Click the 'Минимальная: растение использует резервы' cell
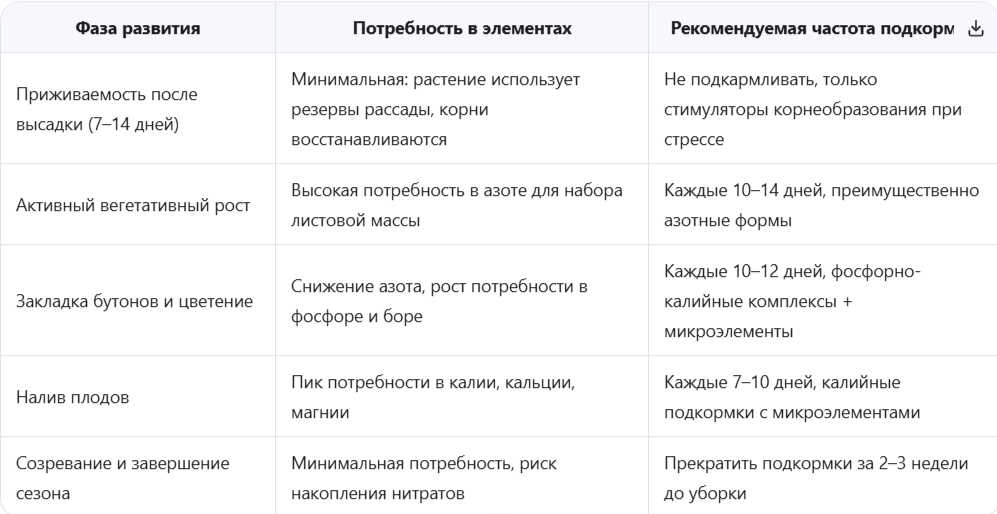 [462, 109]
